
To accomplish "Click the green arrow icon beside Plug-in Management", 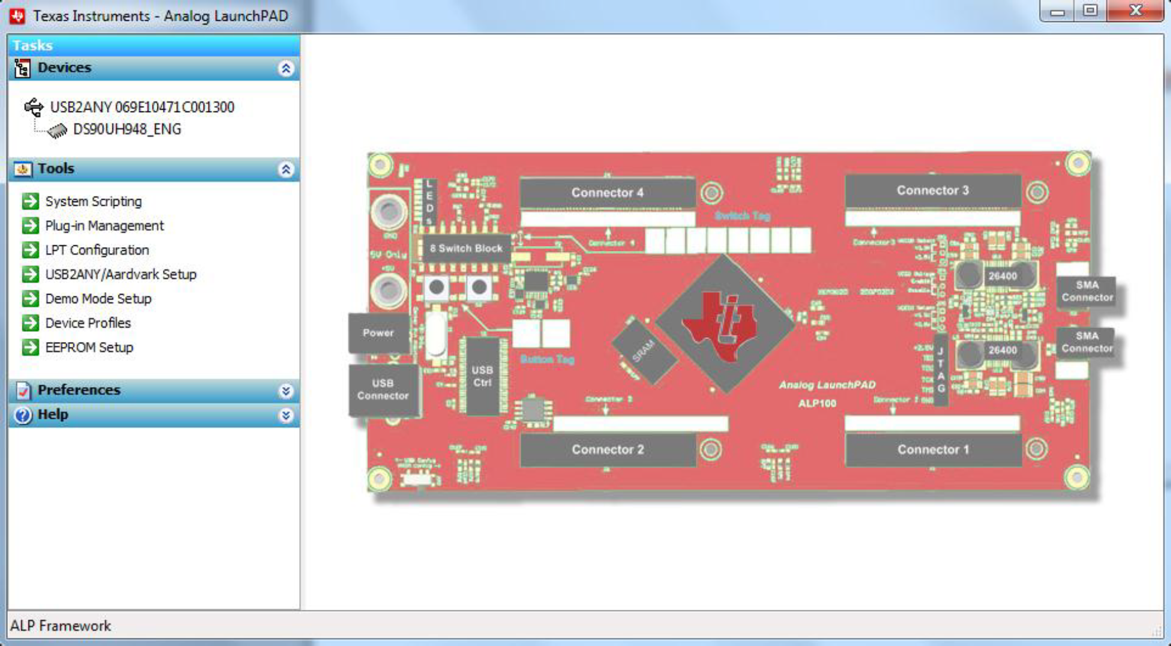I will click(30, 226).
